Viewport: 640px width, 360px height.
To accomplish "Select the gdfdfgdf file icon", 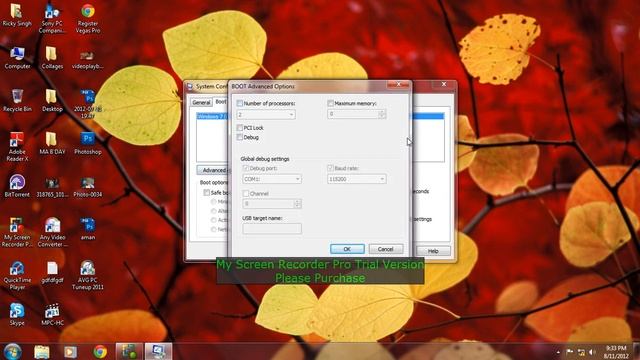I will [x=52, y=272].
